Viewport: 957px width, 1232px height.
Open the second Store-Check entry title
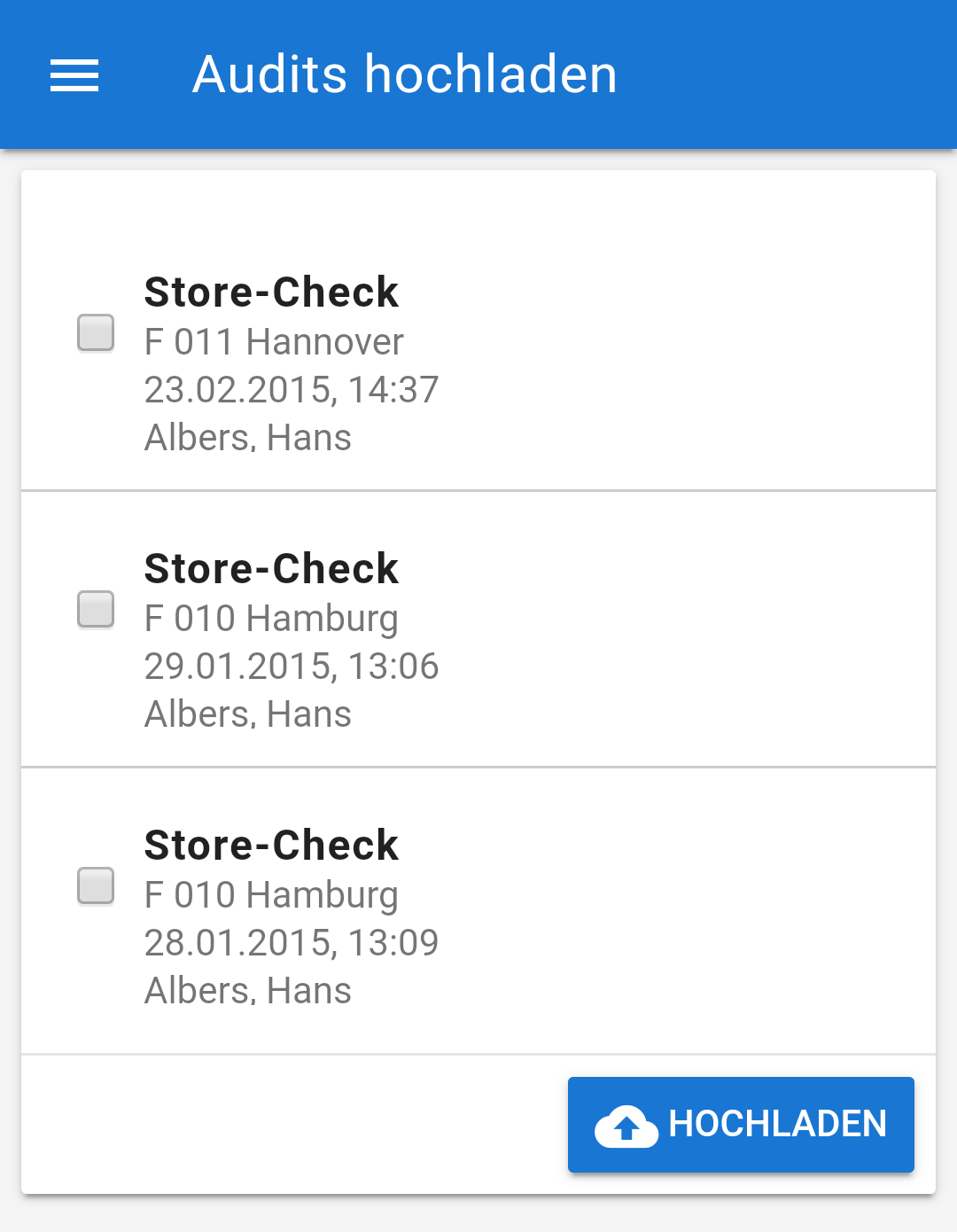click(x=271, y=569)
